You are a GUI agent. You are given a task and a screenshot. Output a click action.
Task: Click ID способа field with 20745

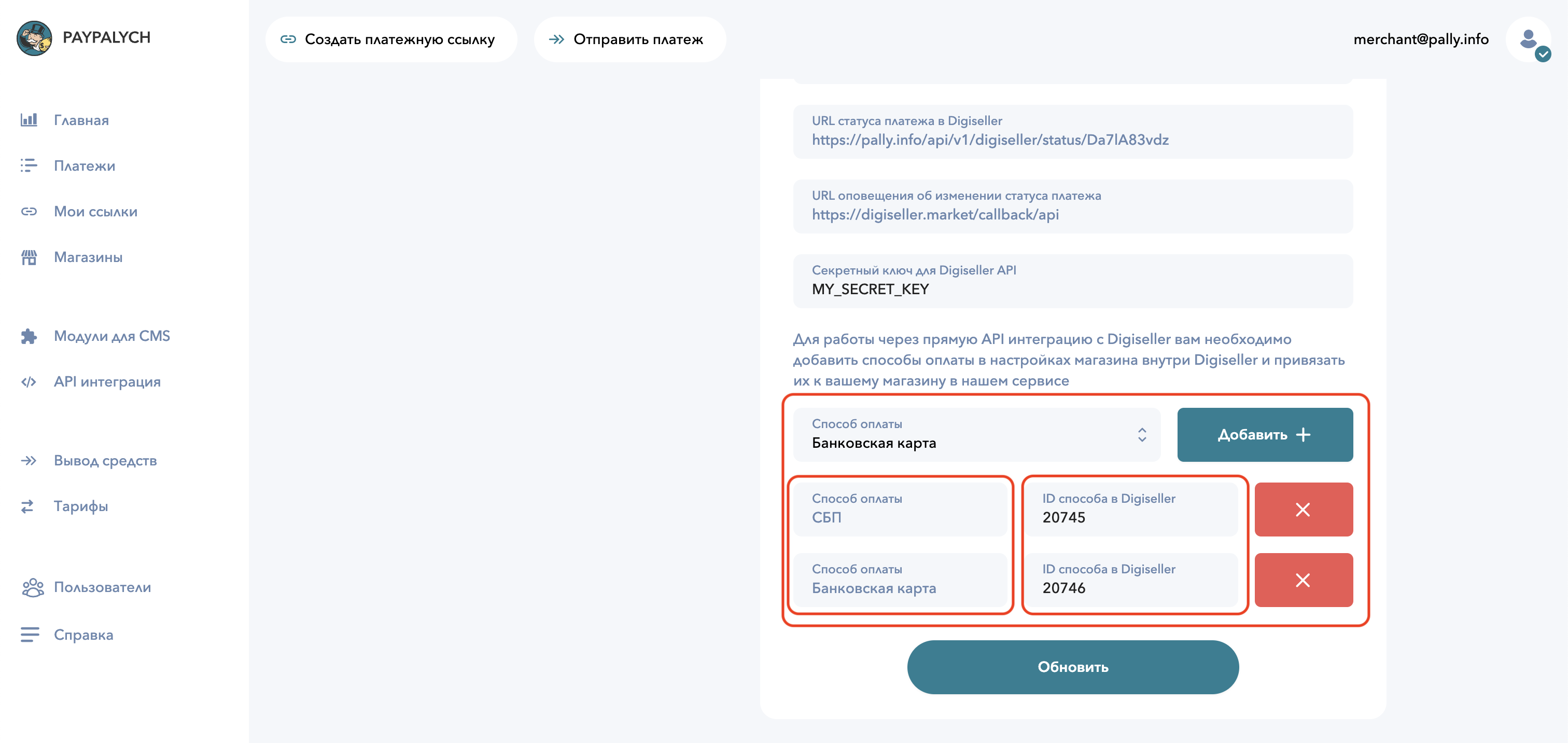pos(1131,510)
